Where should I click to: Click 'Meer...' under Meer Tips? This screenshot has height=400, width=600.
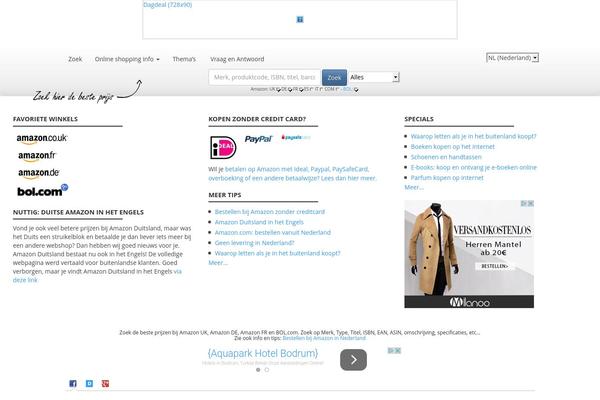tap(218, 263)
